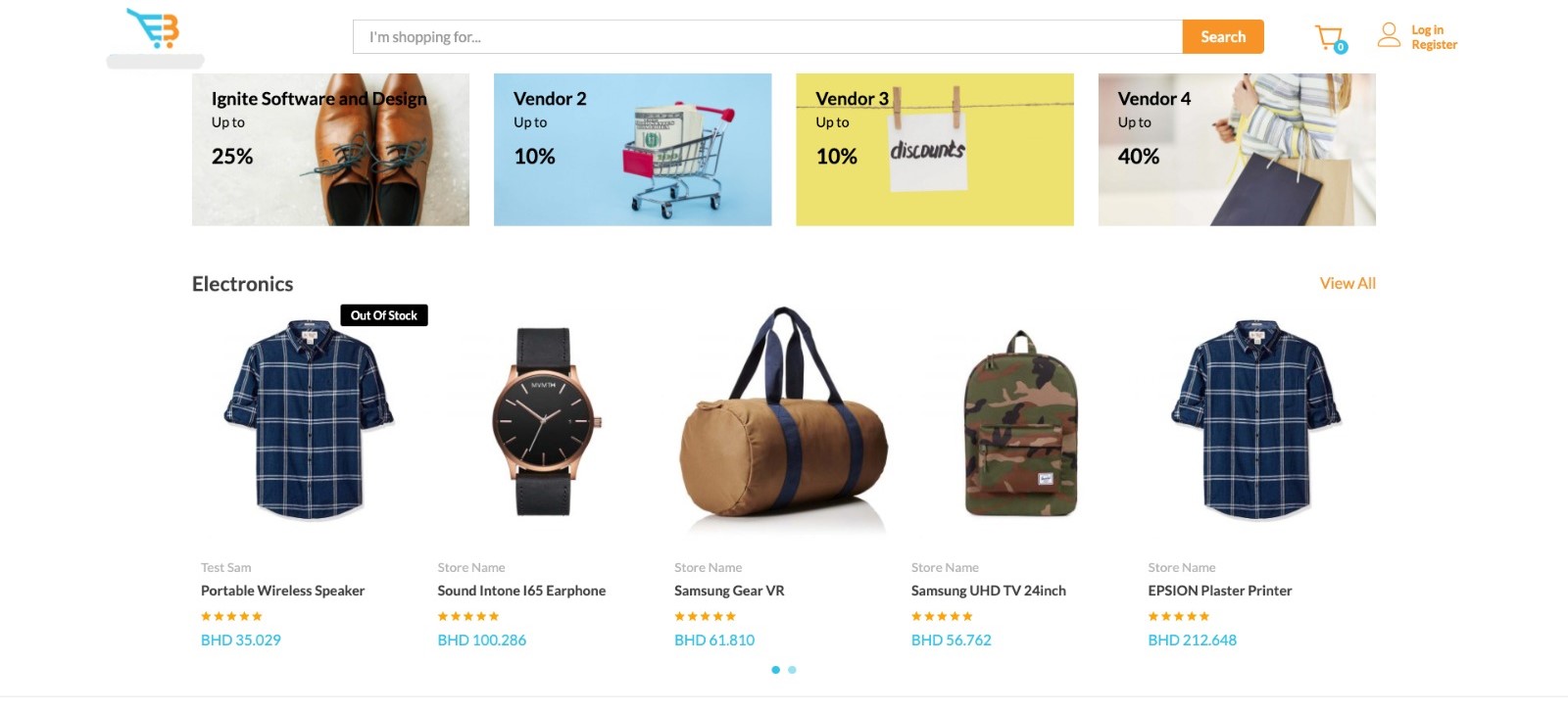Open Portable Wireless Speaker product title
Screen dimensions: 1568x712
(282, 591)
